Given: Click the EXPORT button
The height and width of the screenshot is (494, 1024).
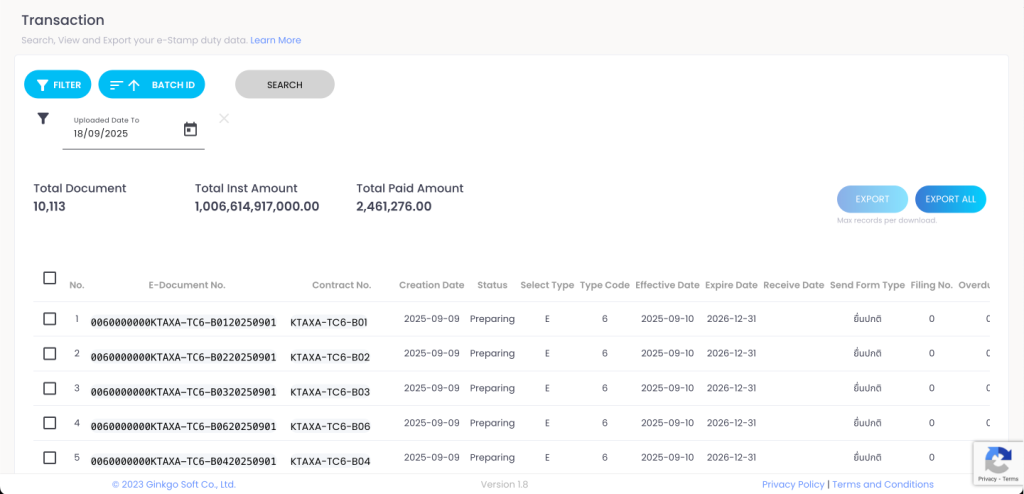Looking at the screenshot, I should tap(872, 199).
